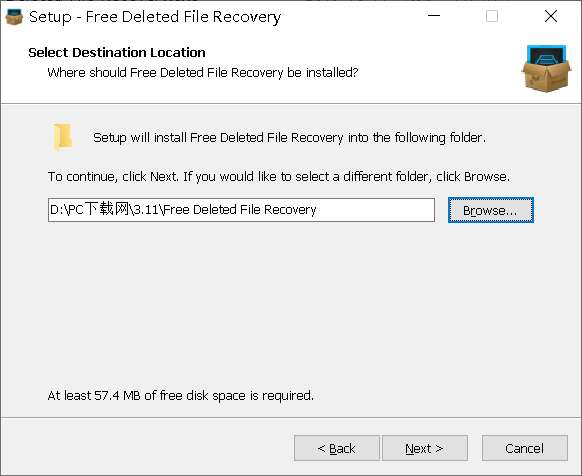Click the 'Setup - Free Deleted File Recovery' title text
The image size is (582, 476).
tap(155, 17)
